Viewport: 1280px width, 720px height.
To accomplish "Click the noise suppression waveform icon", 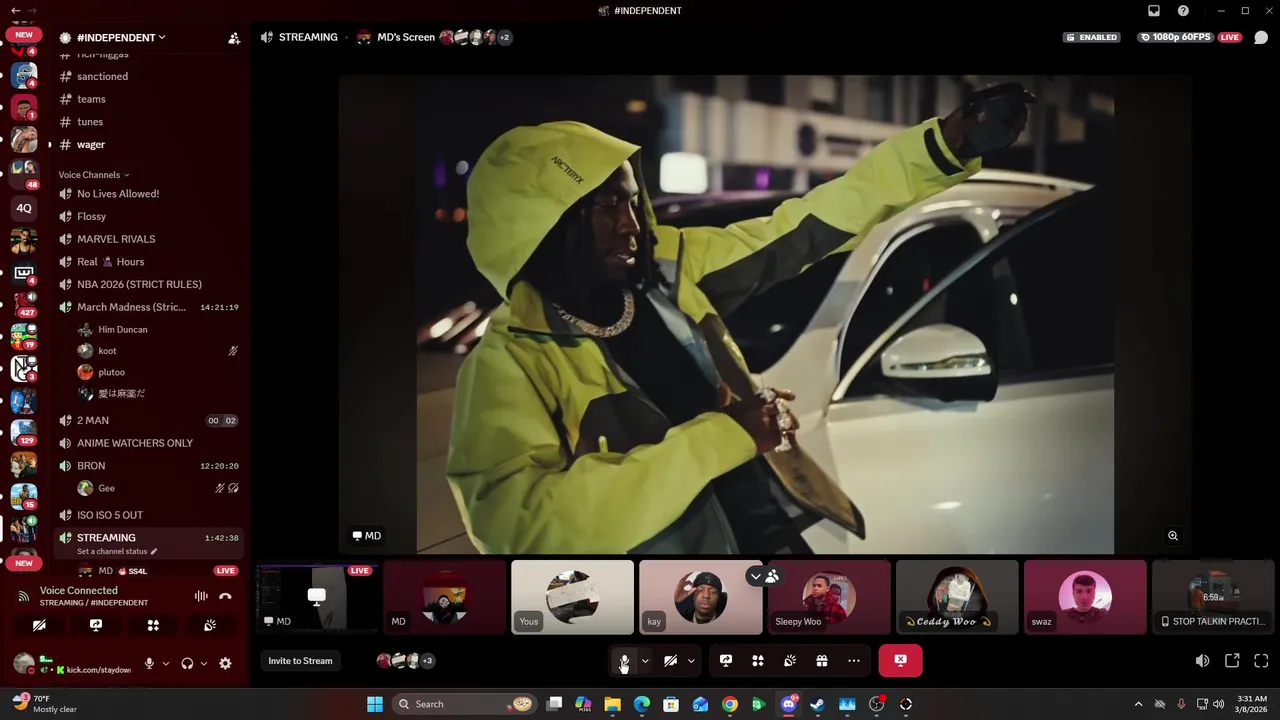I will point(201,596).
